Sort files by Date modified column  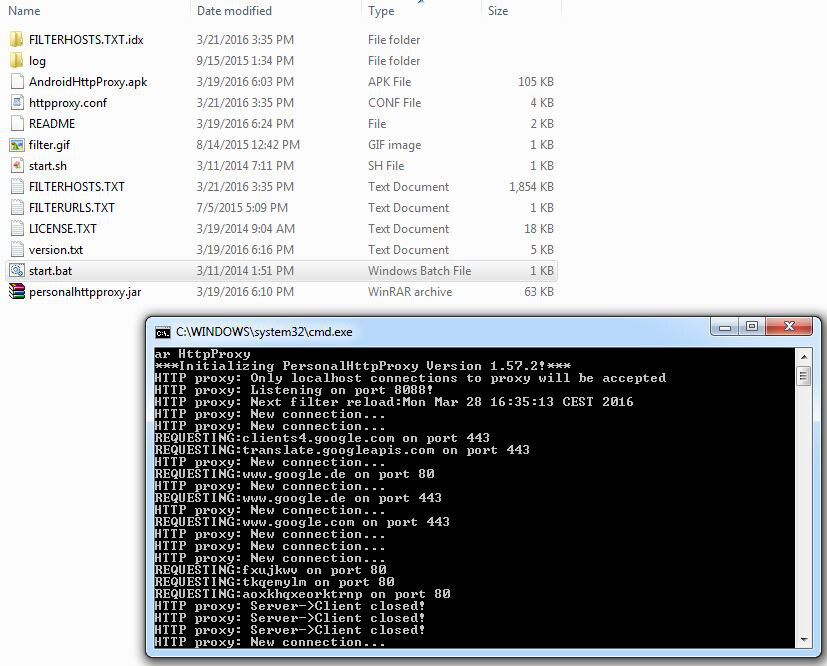pos(234,11)
